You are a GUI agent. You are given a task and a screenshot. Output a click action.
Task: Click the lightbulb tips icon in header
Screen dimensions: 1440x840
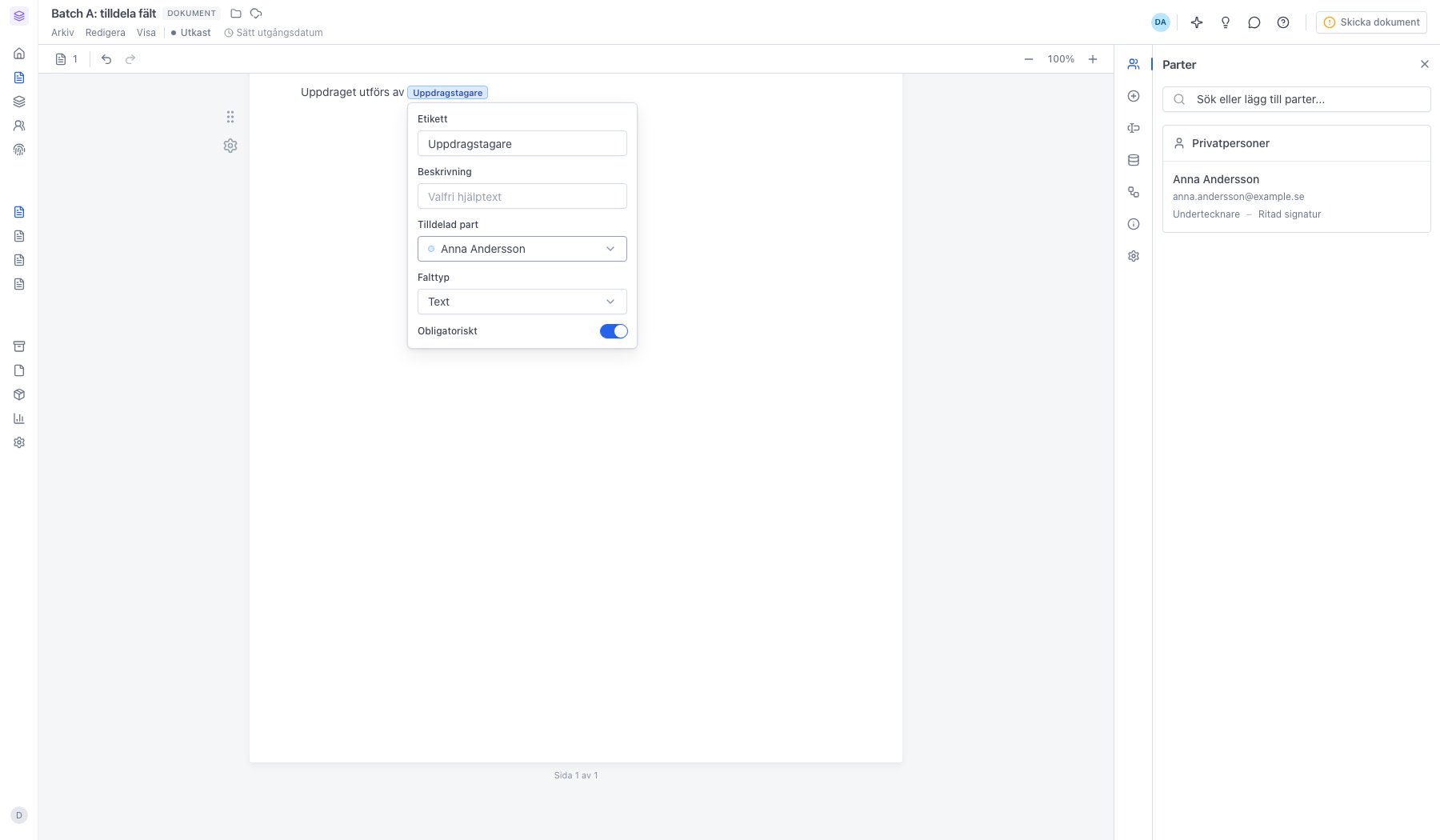pos(1226,22)
